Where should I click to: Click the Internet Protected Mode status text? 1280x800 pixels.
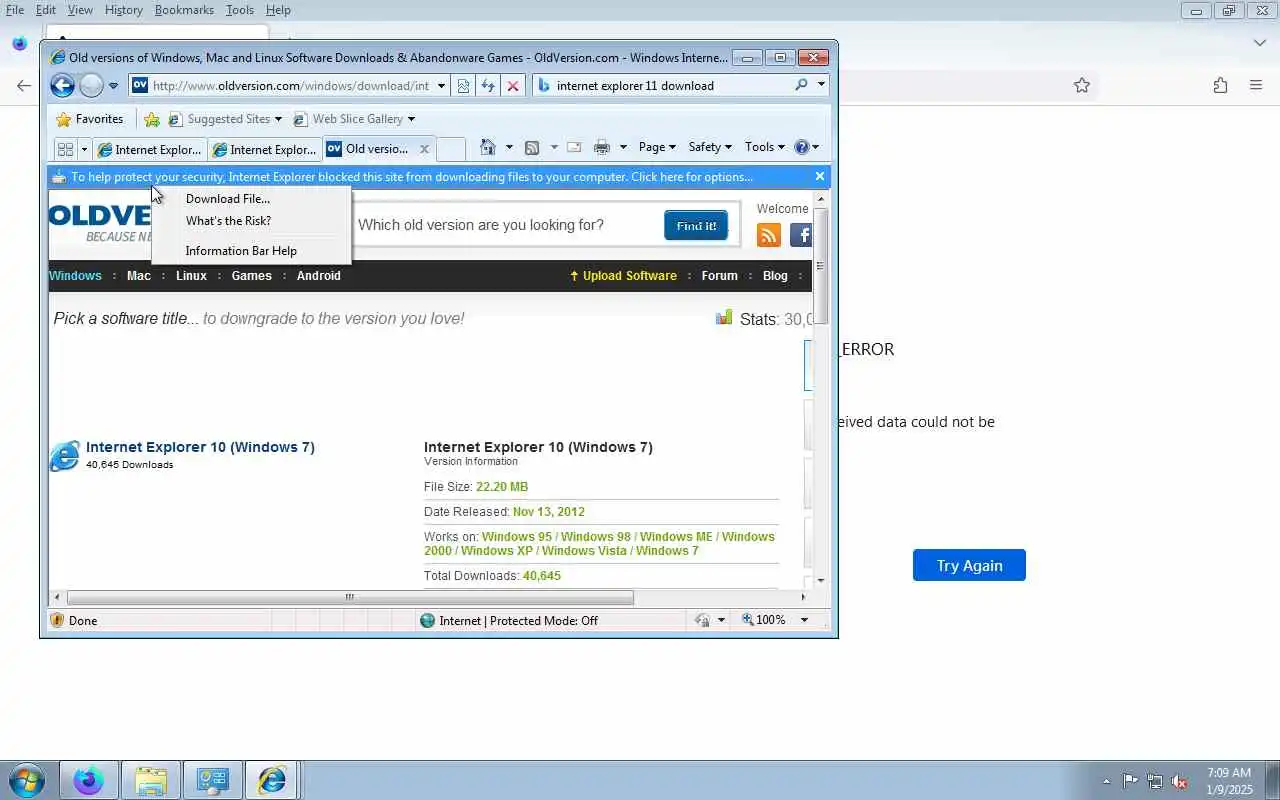point(518,621)
